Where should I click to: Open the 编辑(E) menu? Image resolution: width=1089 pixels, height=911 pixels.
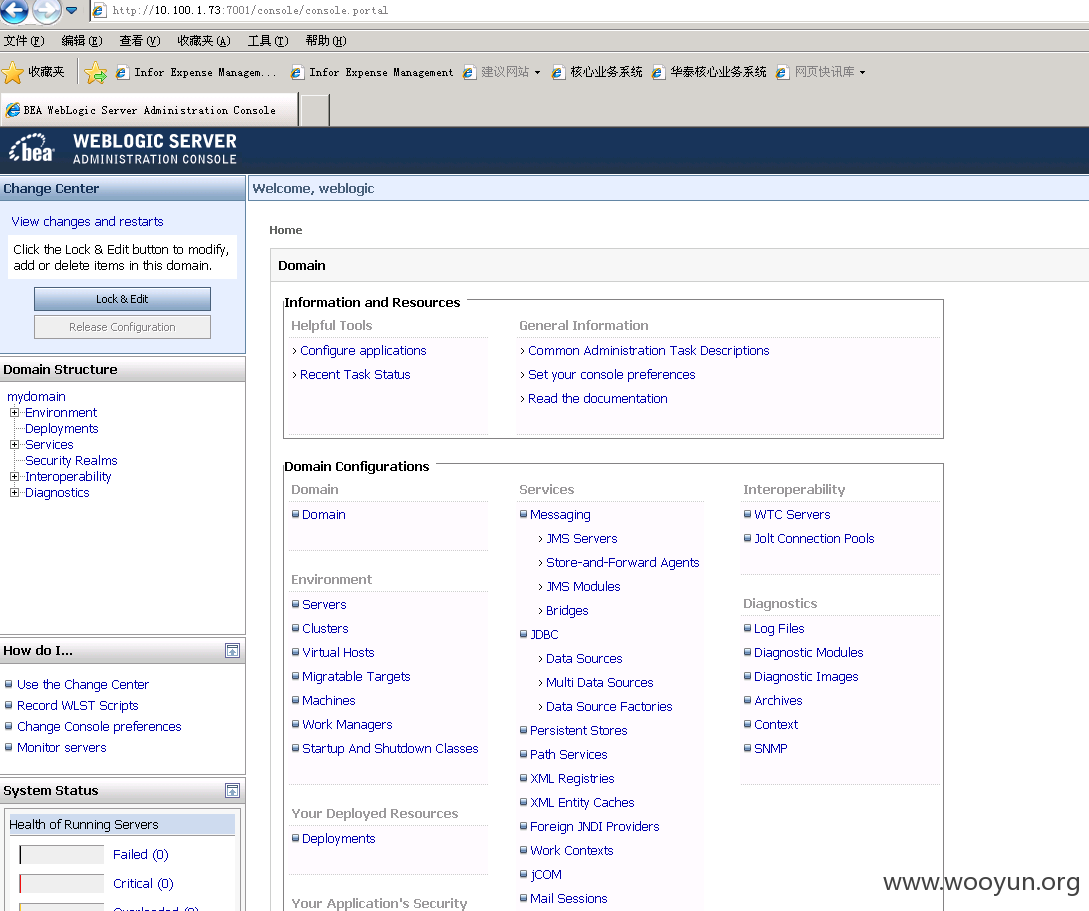82,41
